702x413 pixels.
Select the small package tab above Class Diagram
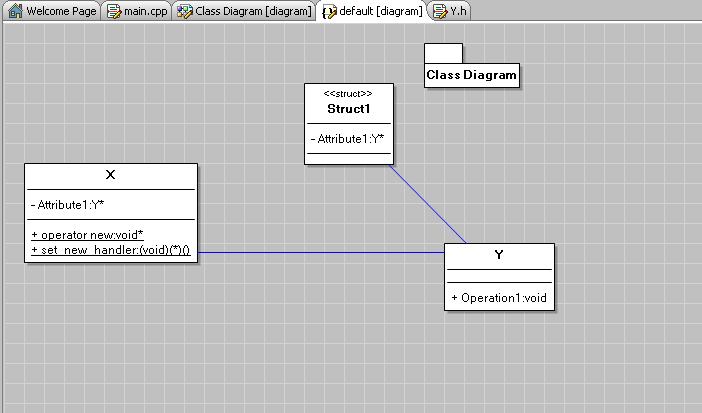[443, 53]
